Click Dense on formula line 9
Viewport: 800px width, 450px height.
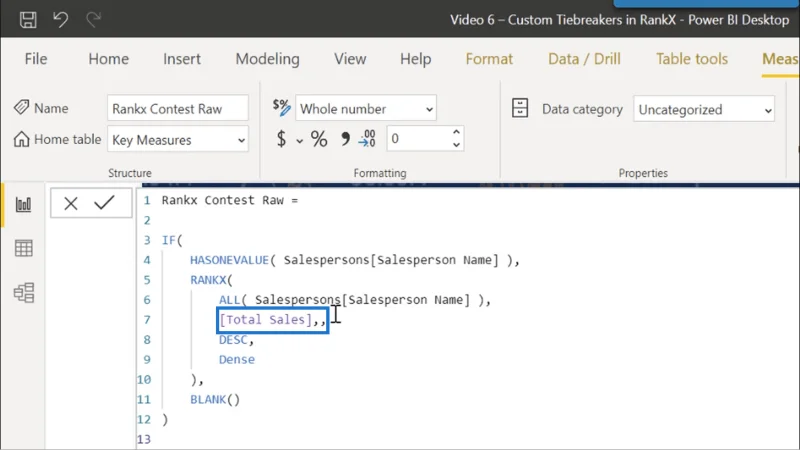point(237,360)
